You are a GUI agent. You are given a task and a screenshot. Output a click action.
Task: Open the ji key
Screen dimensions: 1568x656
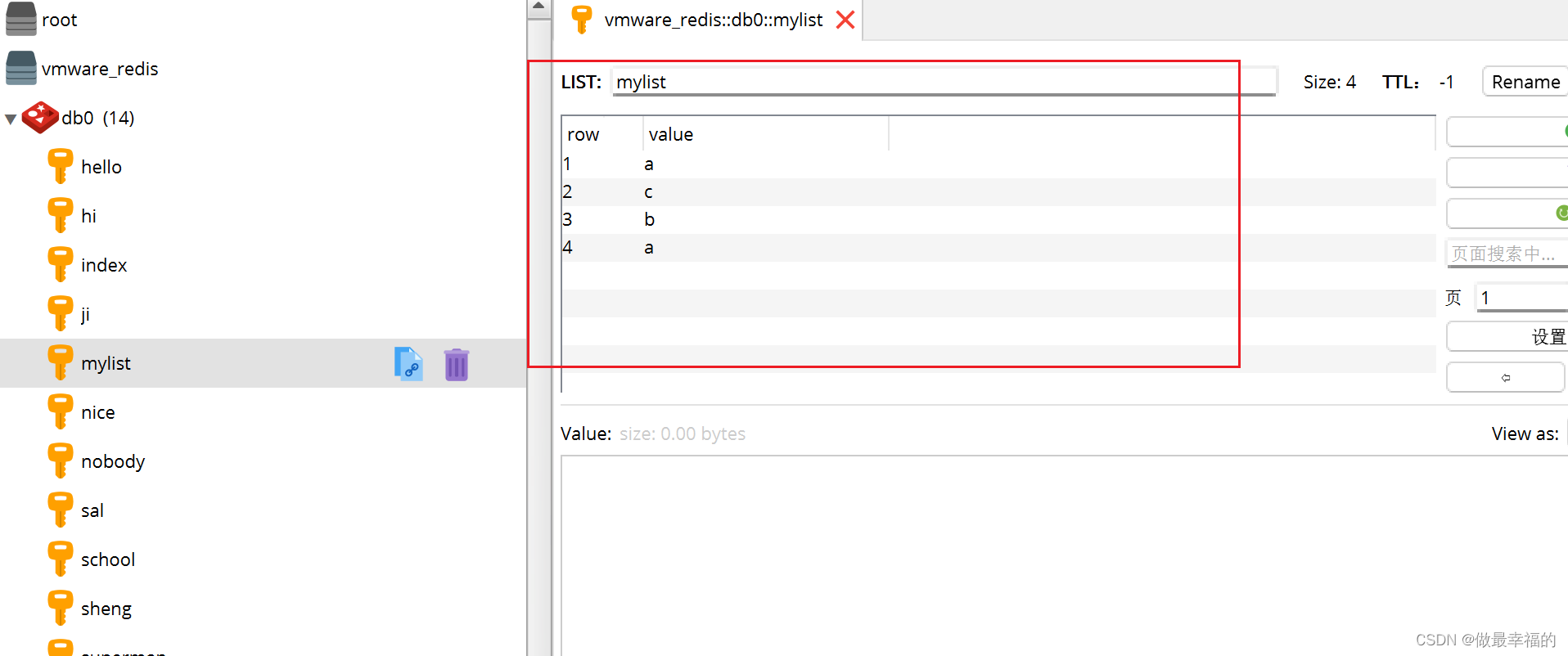click(85, 315)
